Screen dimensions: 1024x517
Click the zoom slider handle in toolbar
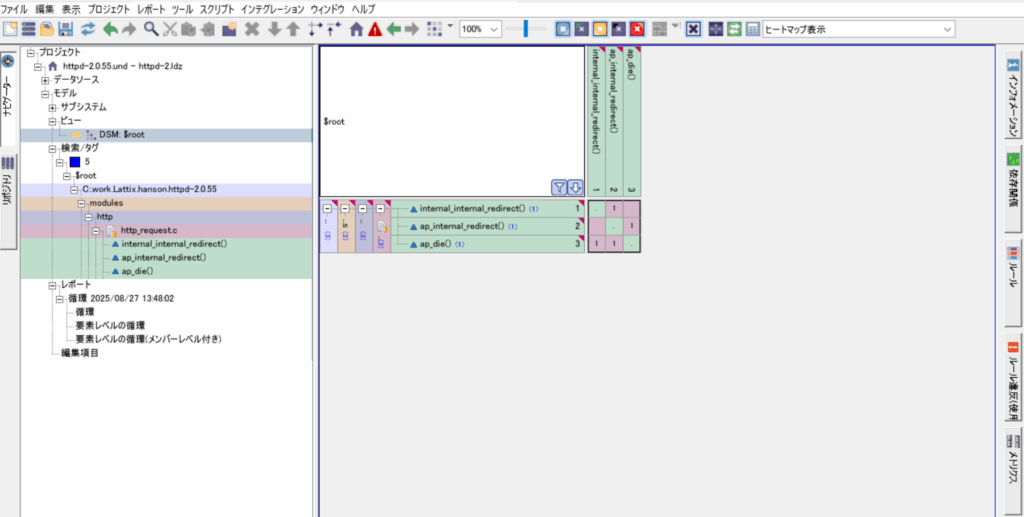coord(526,29)
